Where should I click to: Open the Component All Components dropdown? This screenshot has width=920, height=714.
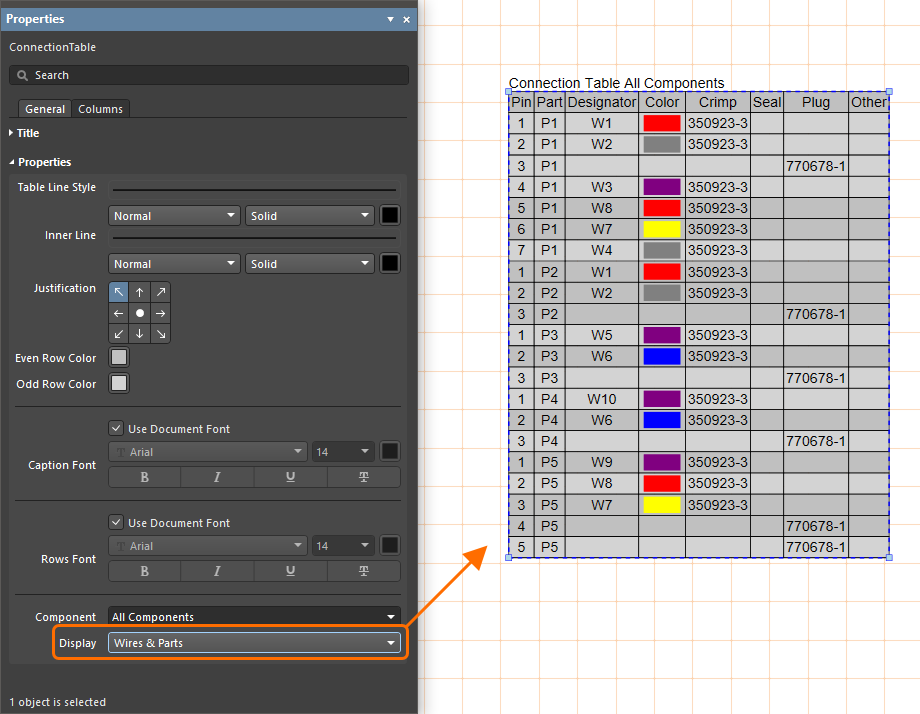click(x=254, y=617)
